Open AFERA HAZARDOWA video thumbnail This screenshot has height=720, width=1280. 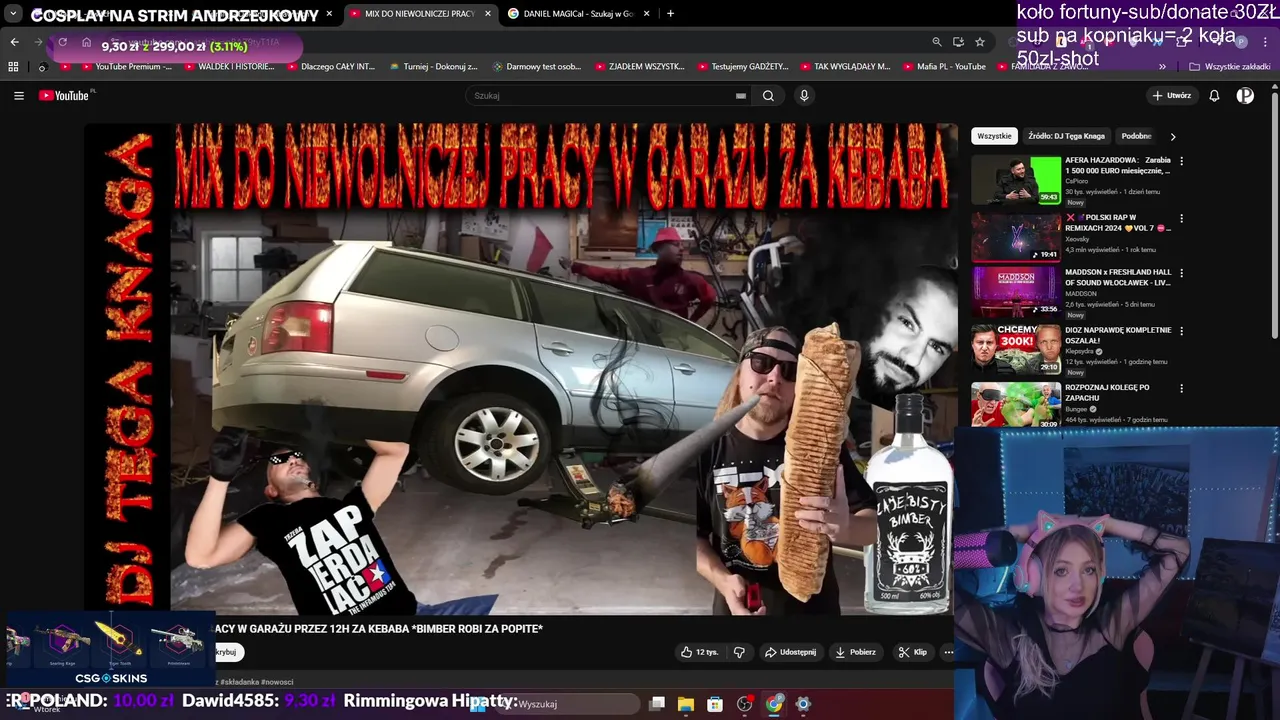coord(1016,179)
